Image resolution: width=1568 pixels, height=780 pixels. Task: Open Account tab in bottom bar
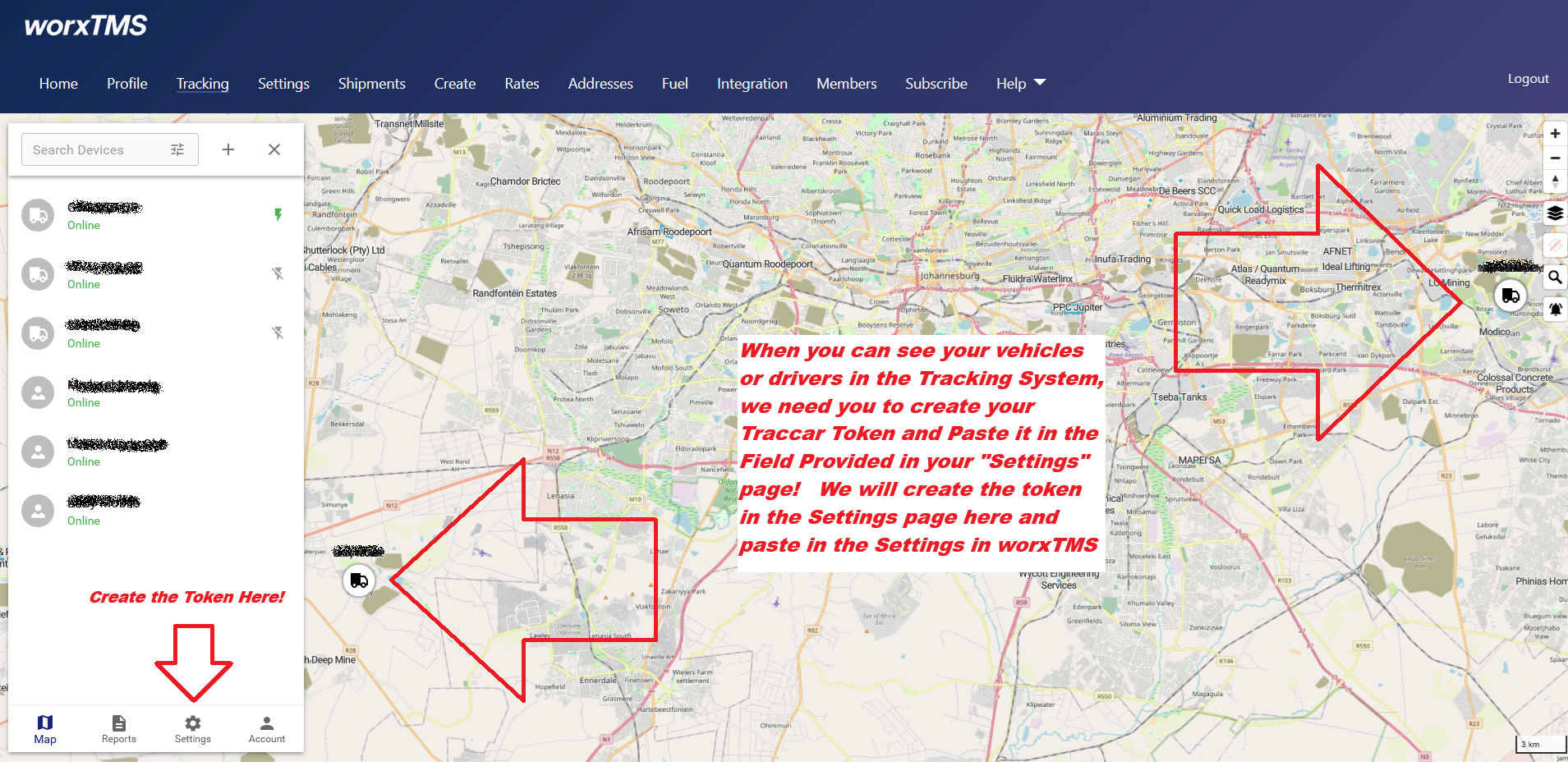[x=267, y=729]
